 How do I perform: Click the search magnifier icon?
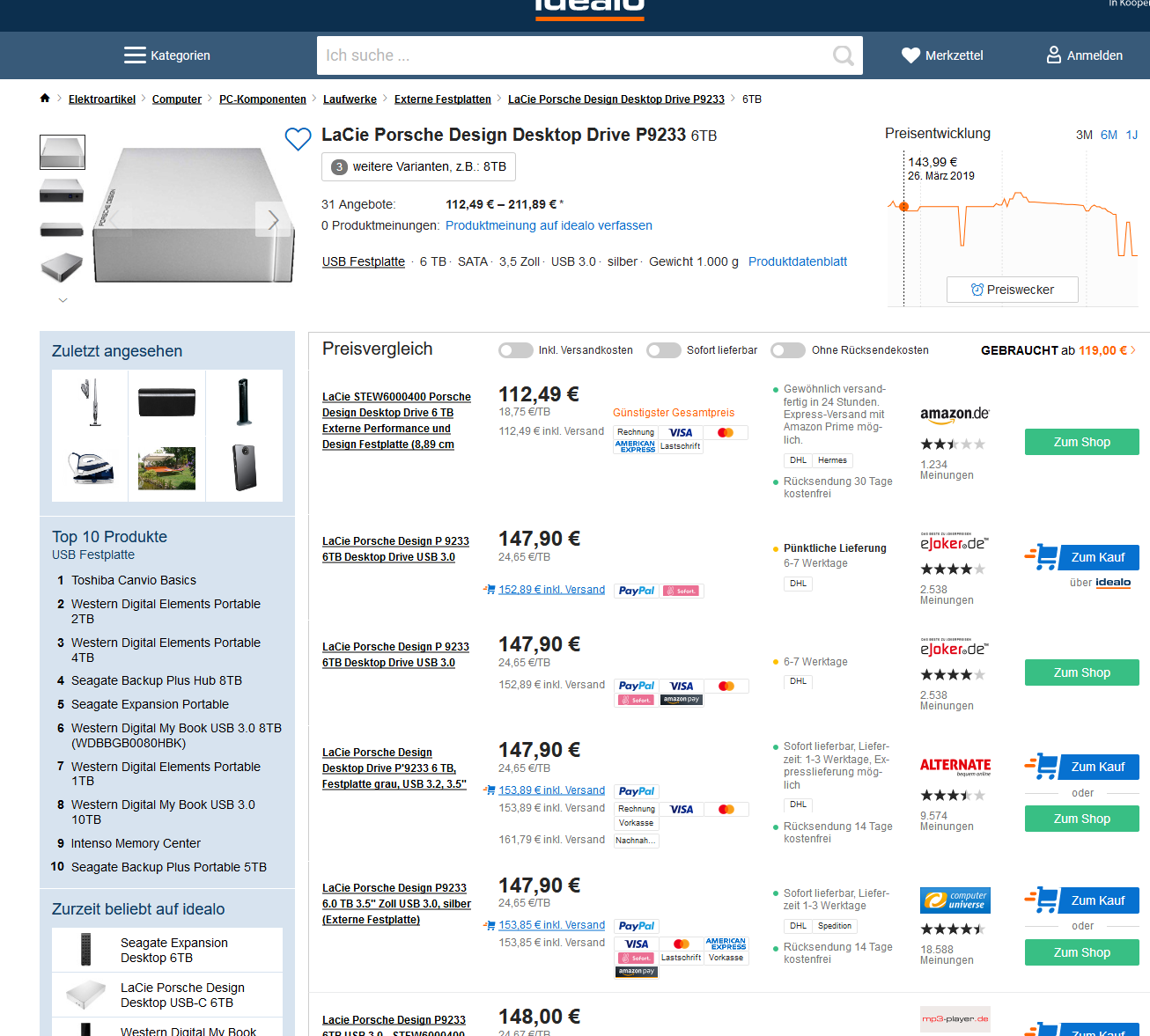point(843,55)
